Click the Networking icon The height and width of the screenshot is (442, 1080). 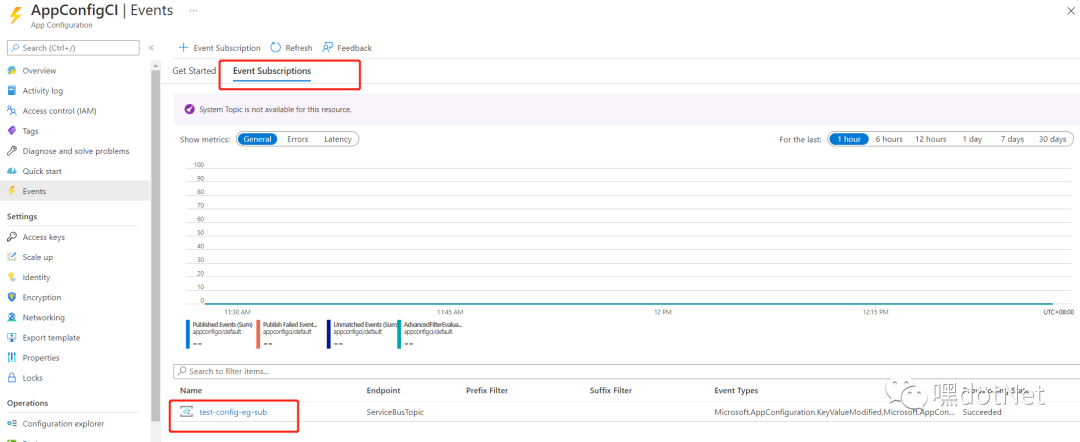click(x=12, y=317)
